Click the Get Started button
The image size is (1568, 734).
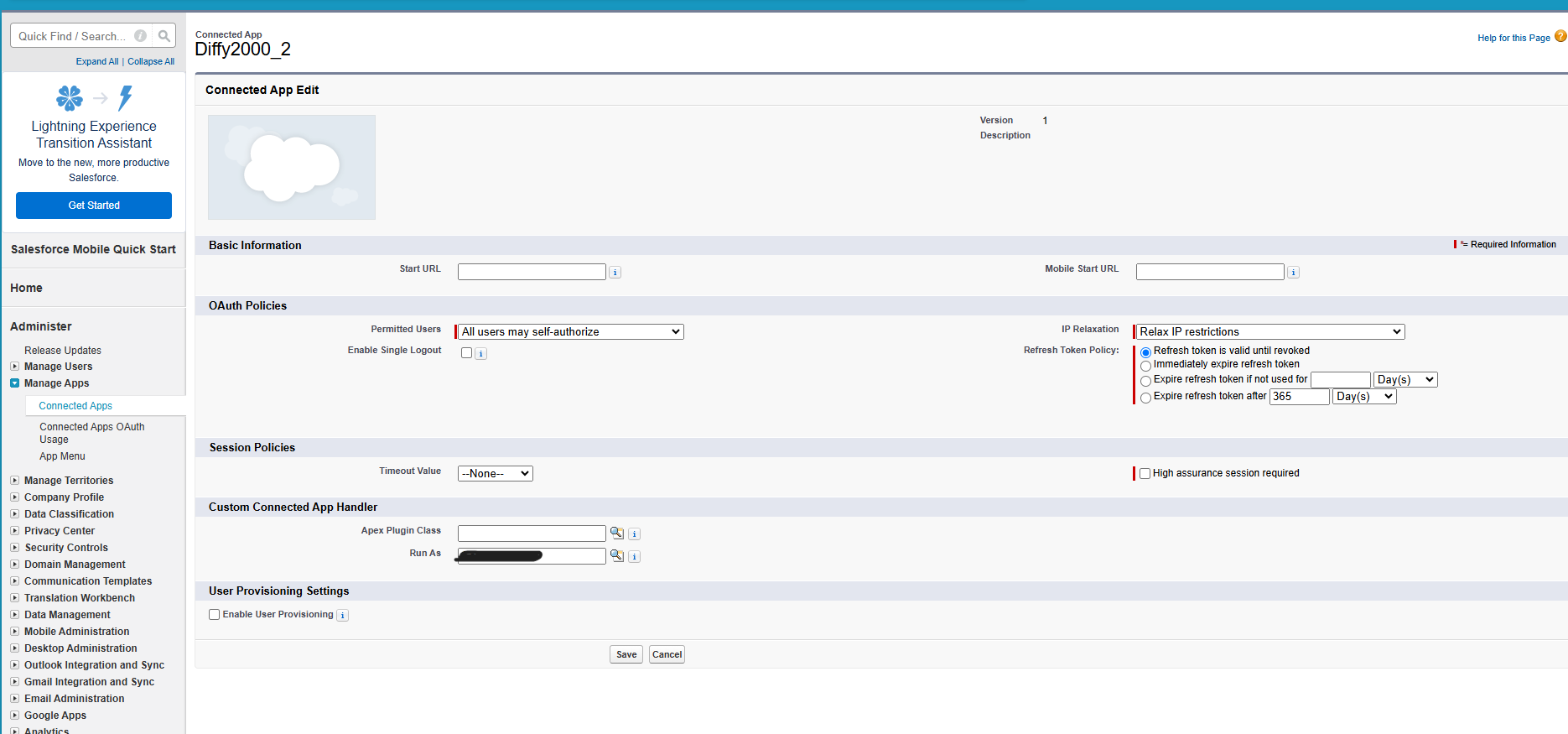click(94, 206)
